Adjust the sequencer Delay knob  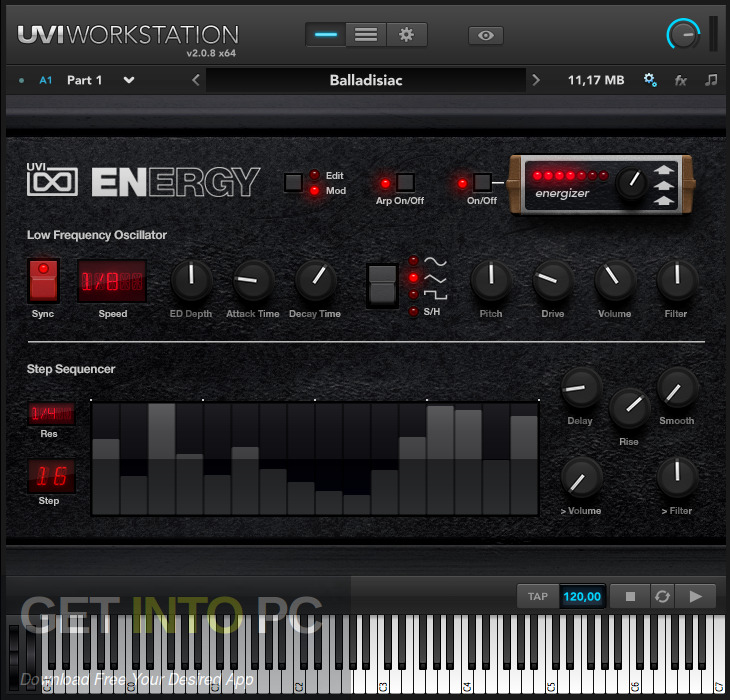click(x=581, y=388)
